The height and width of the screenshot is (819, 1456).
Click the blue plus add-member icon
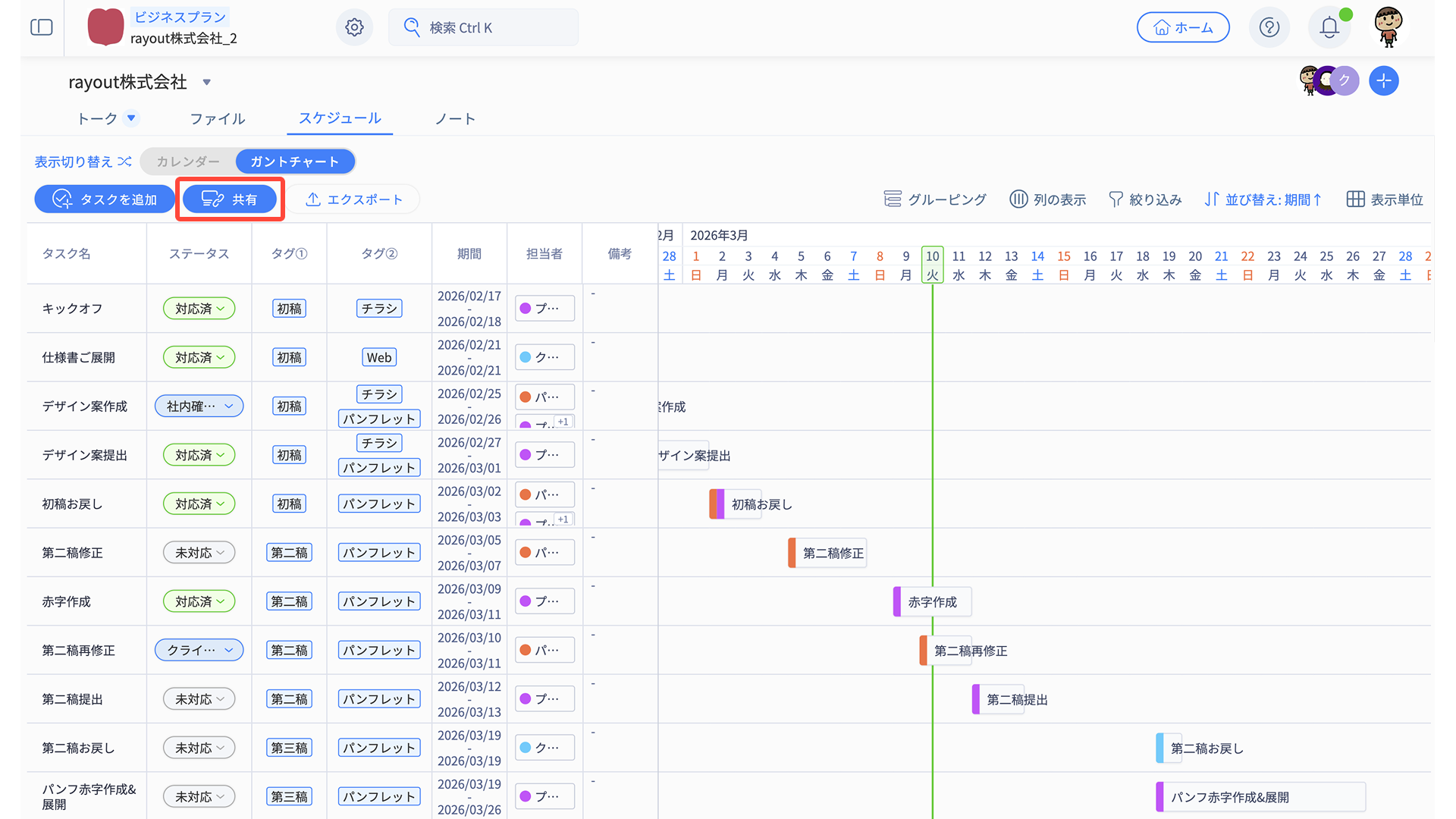1383,81
